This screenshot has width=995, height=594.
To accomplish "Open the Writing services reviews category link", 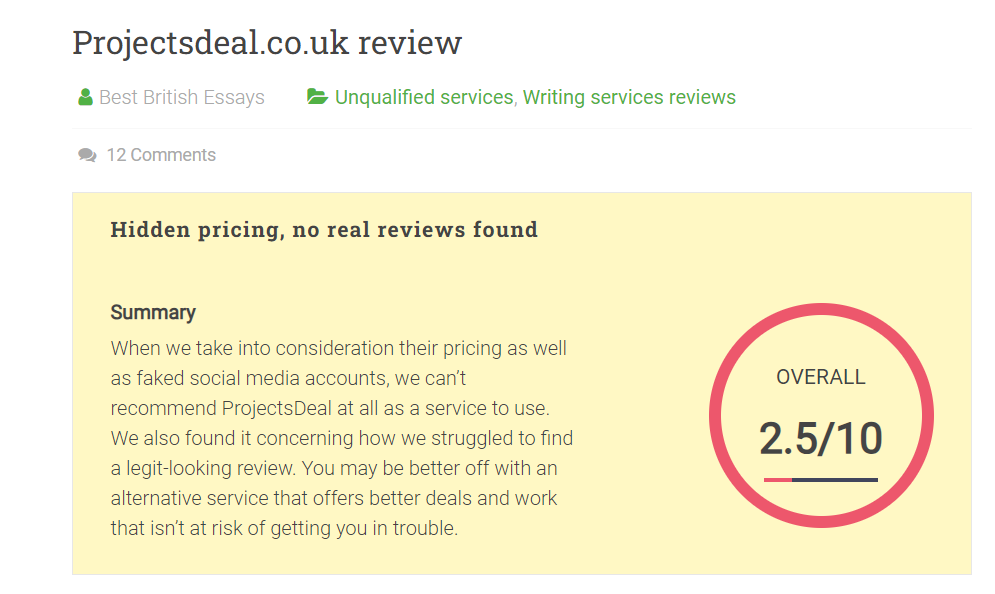I will pyautogui.click(x=629, y=97).
